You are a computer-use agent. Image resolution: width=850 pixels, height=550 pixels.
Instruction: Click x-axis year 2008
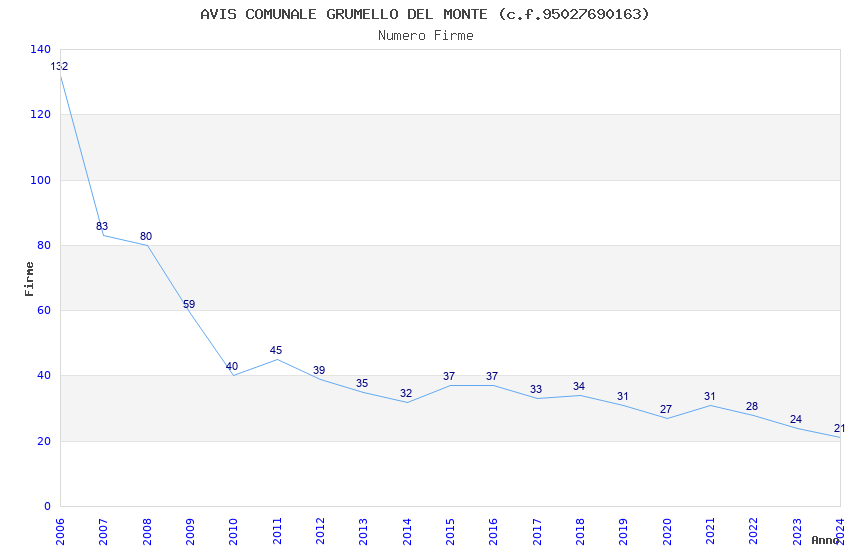pos(147,531)
